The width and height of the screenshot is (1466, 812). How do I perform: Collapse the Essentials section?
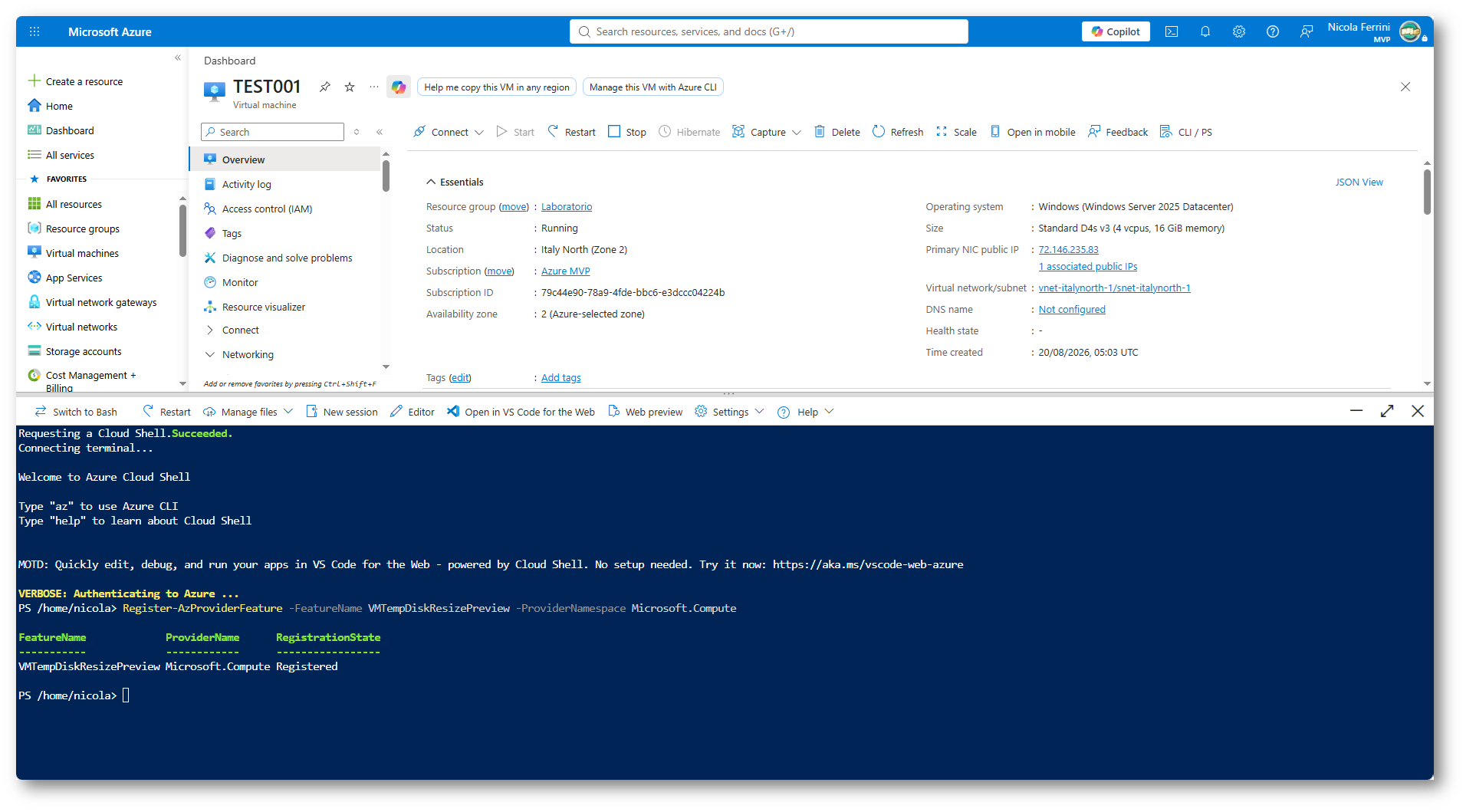click(431, 182)
